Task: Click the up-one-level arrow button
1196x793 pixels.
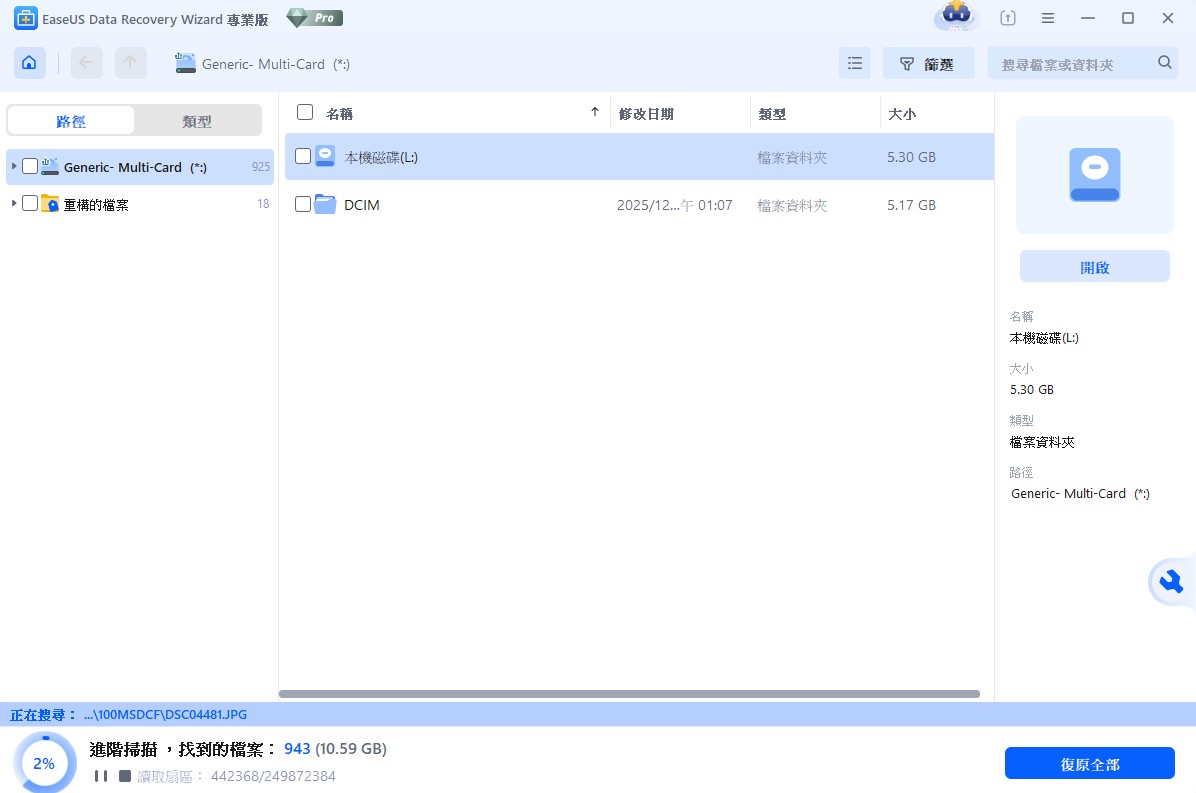Action: point(130,63)
